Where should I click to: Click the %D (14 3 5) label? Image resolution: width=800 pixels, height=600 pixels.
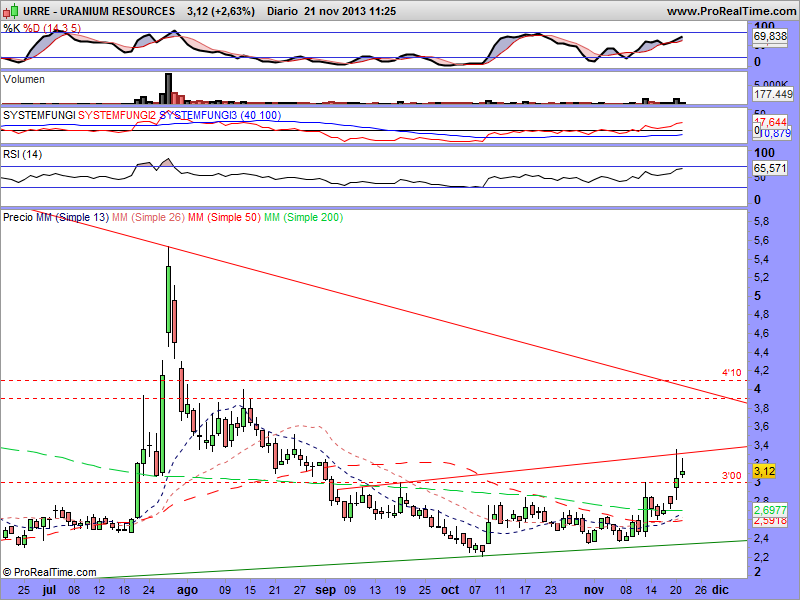click(x=52, y=28)
